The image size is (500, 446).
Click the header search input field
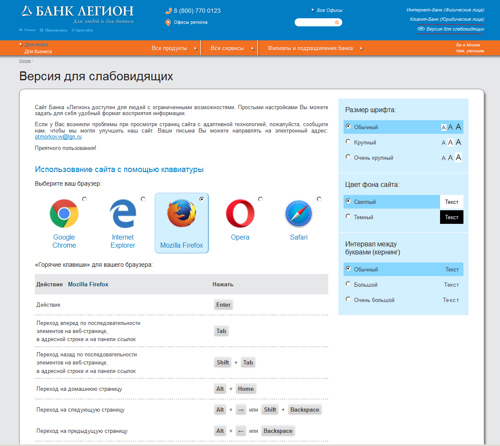coord(315,22)
